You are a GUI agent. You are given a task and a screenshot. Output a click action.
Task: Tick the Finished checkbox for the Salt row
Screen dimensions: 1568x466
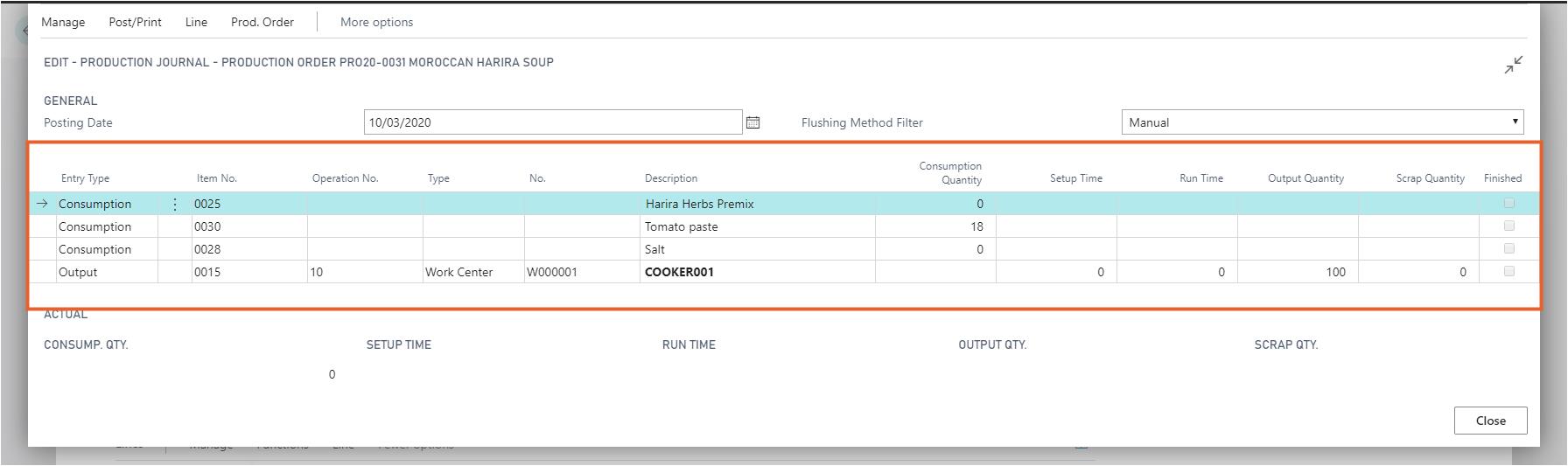click(1508, 248)
